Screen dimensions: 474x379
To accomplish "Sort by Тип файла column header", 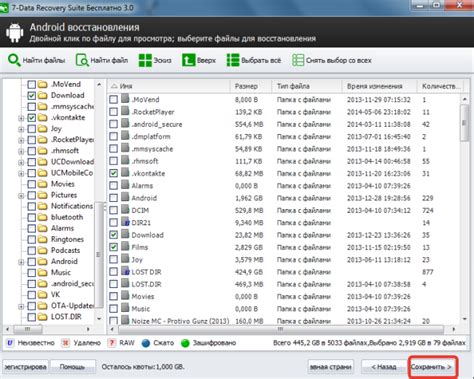I will 307,86.
